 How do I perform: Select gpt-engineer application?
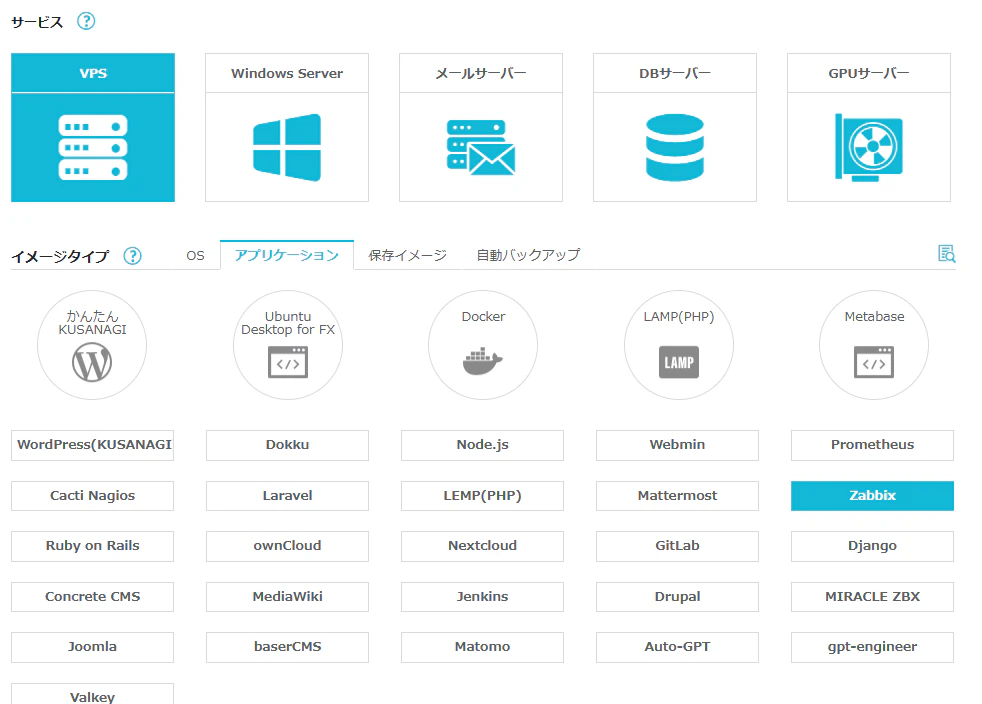(x=872, y=647)
